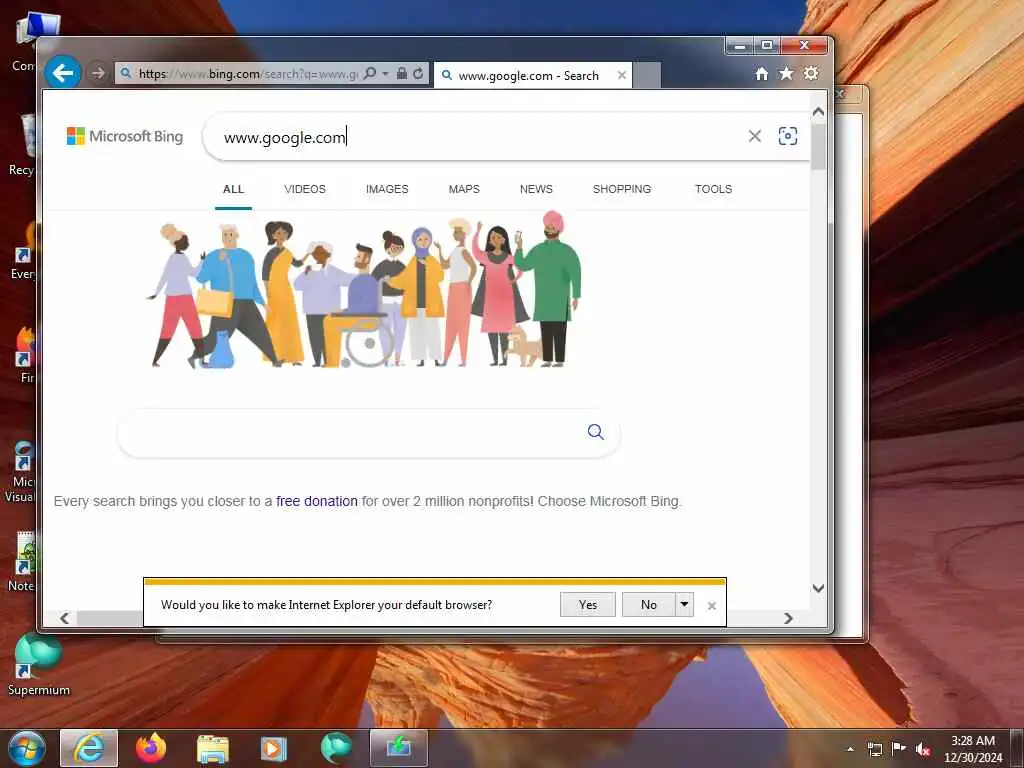Click the taskbar download installer window icon

398,748
